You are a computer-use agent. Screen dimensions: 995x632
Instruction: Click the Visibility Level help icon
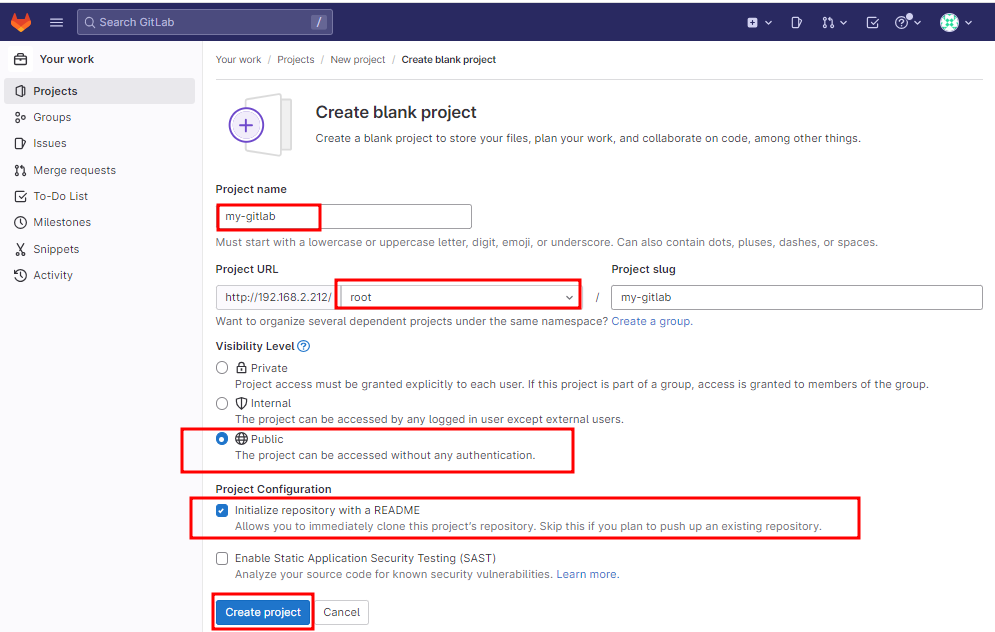[303, 346]
